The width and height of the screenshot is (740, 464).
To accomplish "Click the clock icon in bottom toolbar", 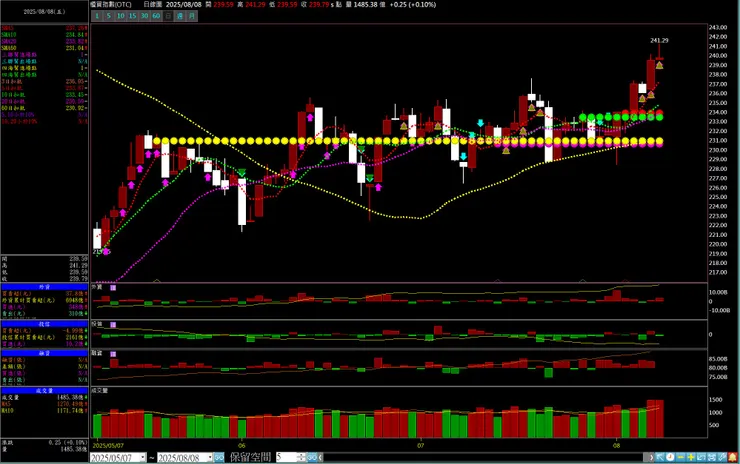I will [x=670, y=457].
